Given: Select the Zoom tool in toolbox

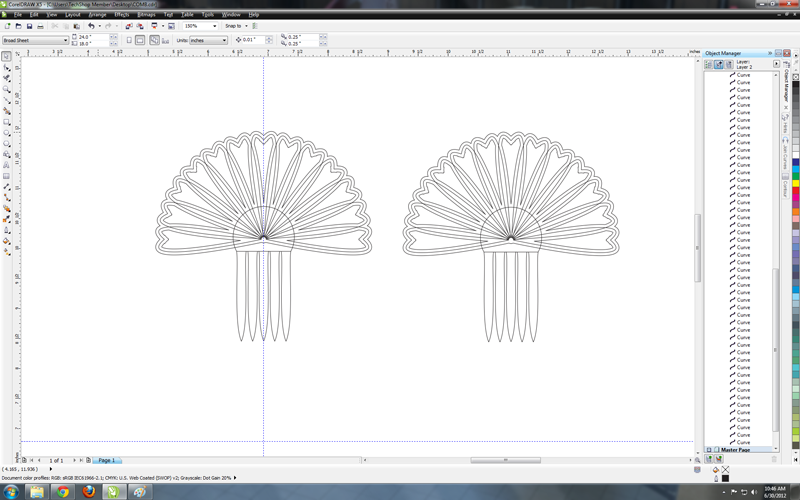Looking at the screenshot, I should point(7,89).
